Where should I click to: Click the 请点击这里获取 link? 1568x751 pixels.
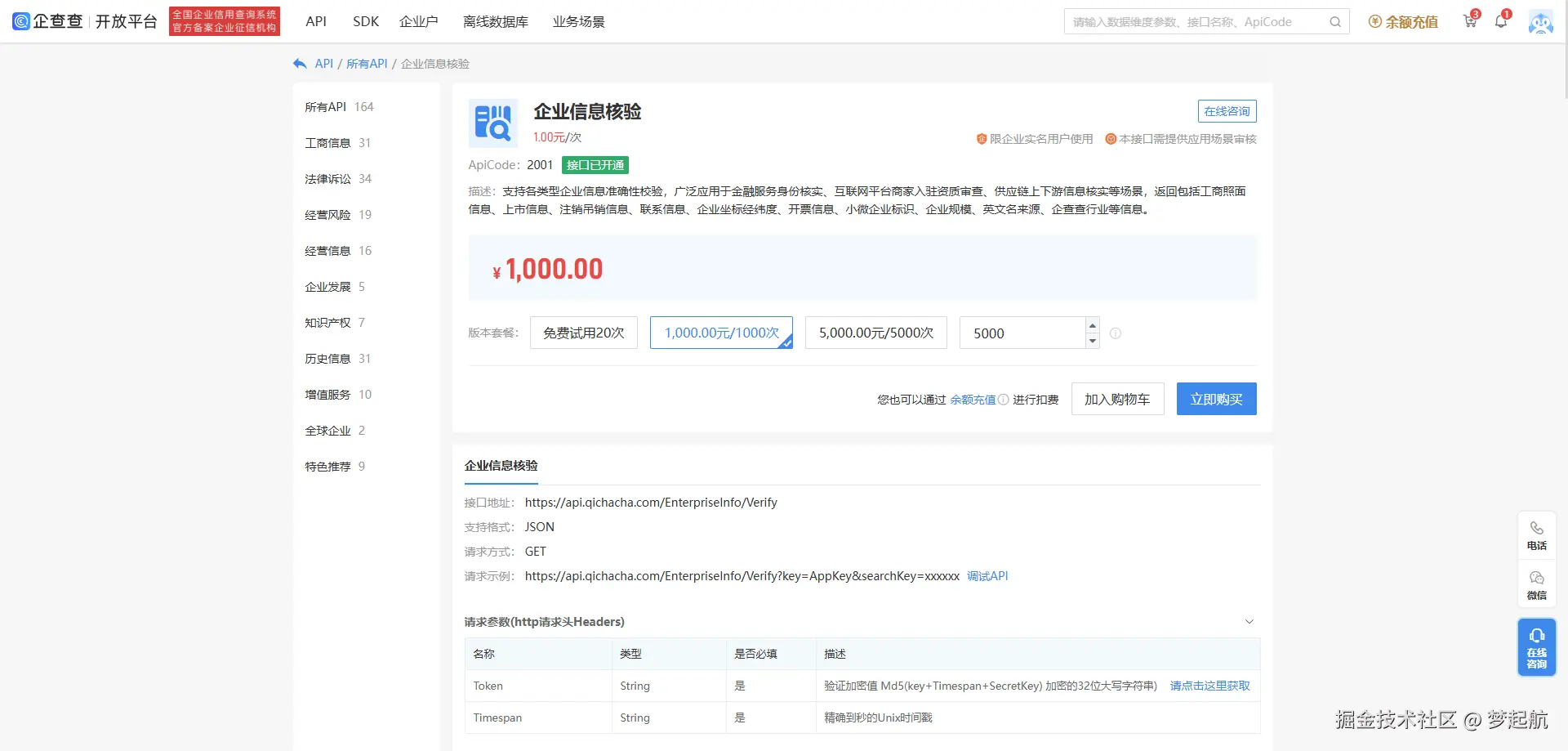[1210, 686]
